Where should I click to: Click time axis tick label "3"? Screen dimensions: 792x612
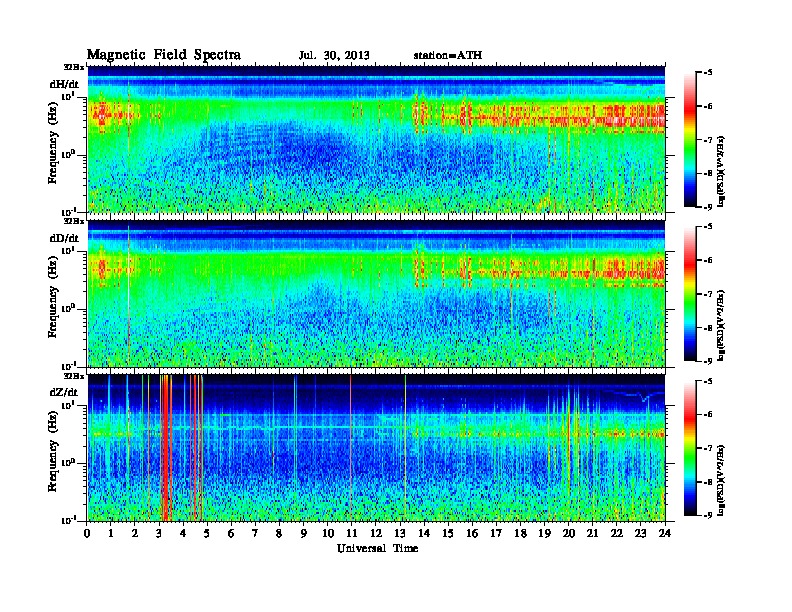[x=159, y=534]
